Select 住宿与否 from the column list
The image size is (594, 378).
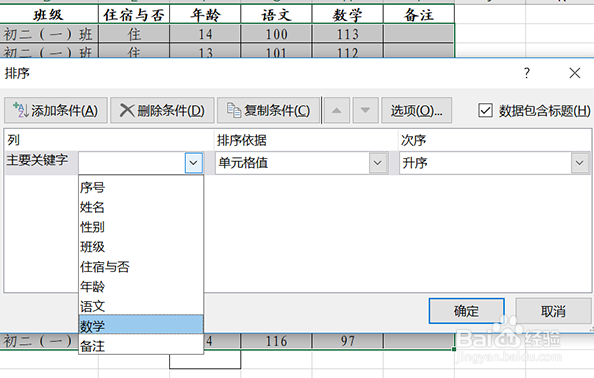(141, 267)
